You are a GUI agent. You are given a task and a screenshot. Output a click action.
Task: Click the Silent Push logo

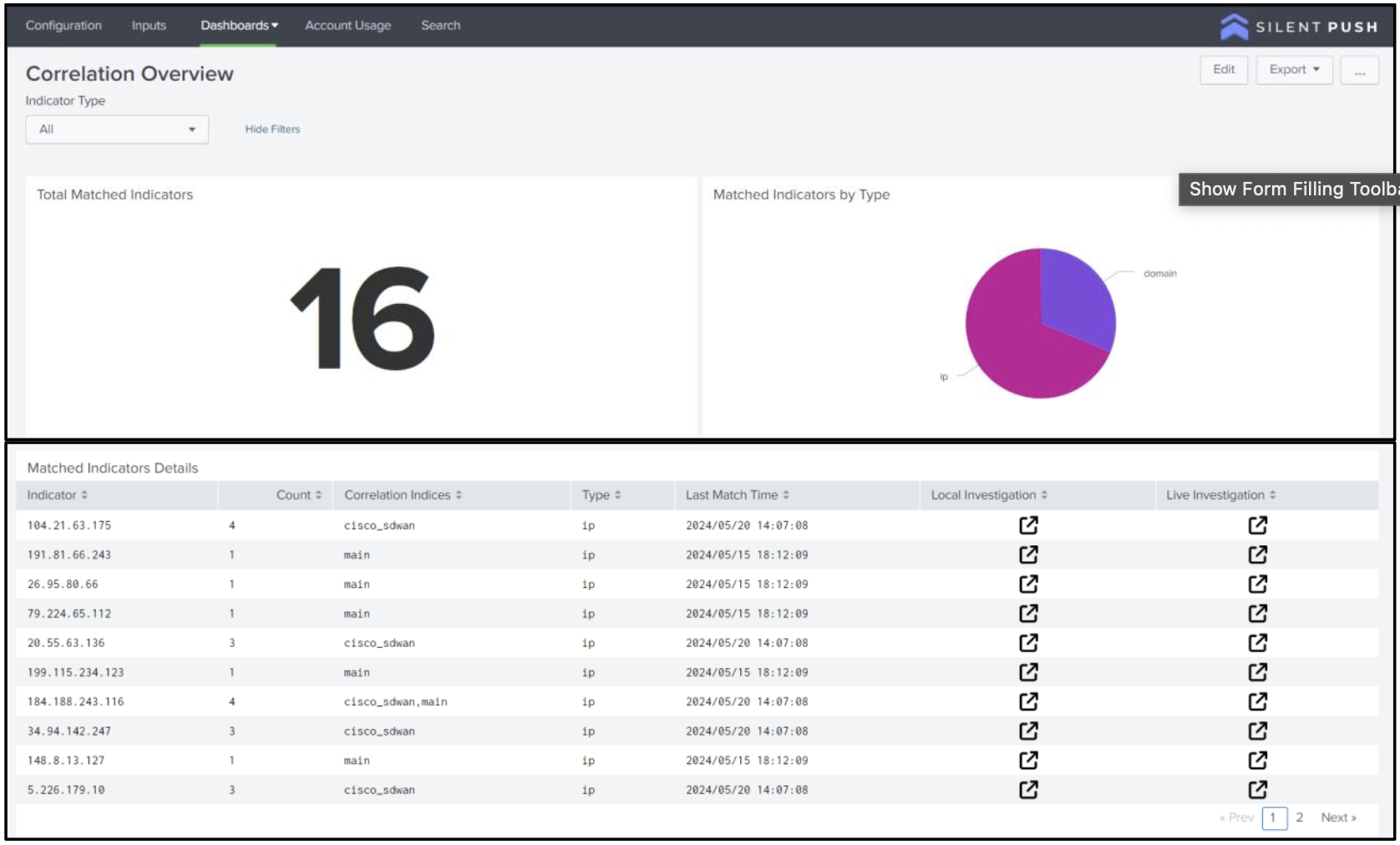click(x=1298, y=27)
